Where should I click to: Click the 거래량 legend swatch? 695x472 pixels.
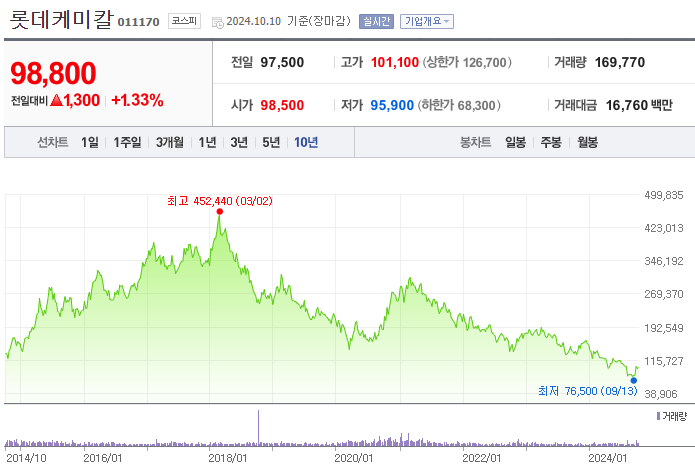pyautogui.click(x=658, y=416)
